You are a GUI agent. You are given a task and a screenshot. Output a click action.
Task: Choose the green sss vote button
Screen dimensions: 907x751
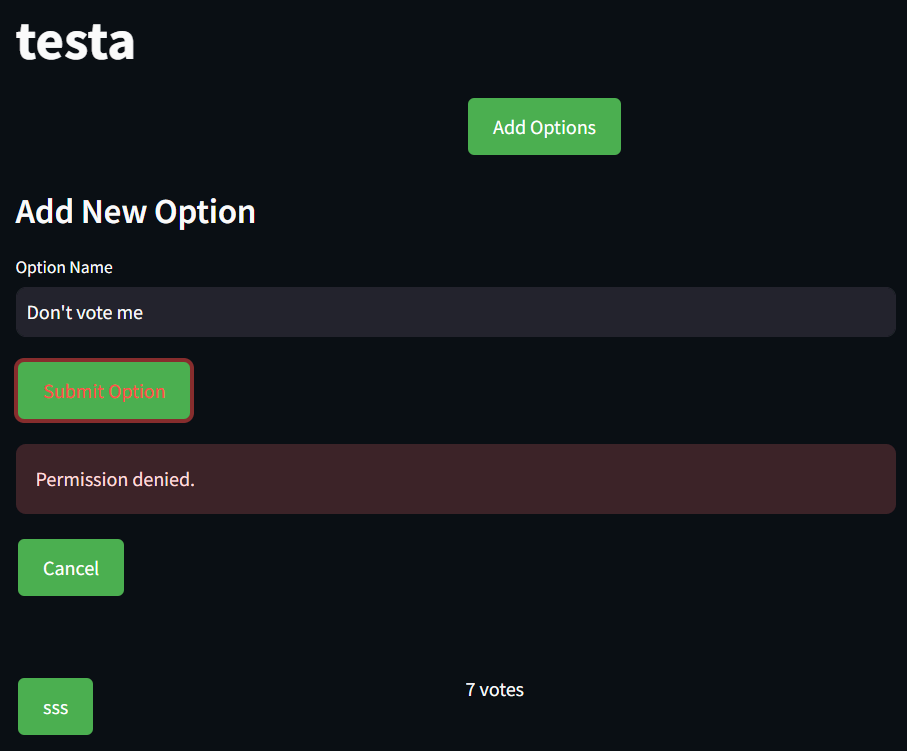pos(56,706)
